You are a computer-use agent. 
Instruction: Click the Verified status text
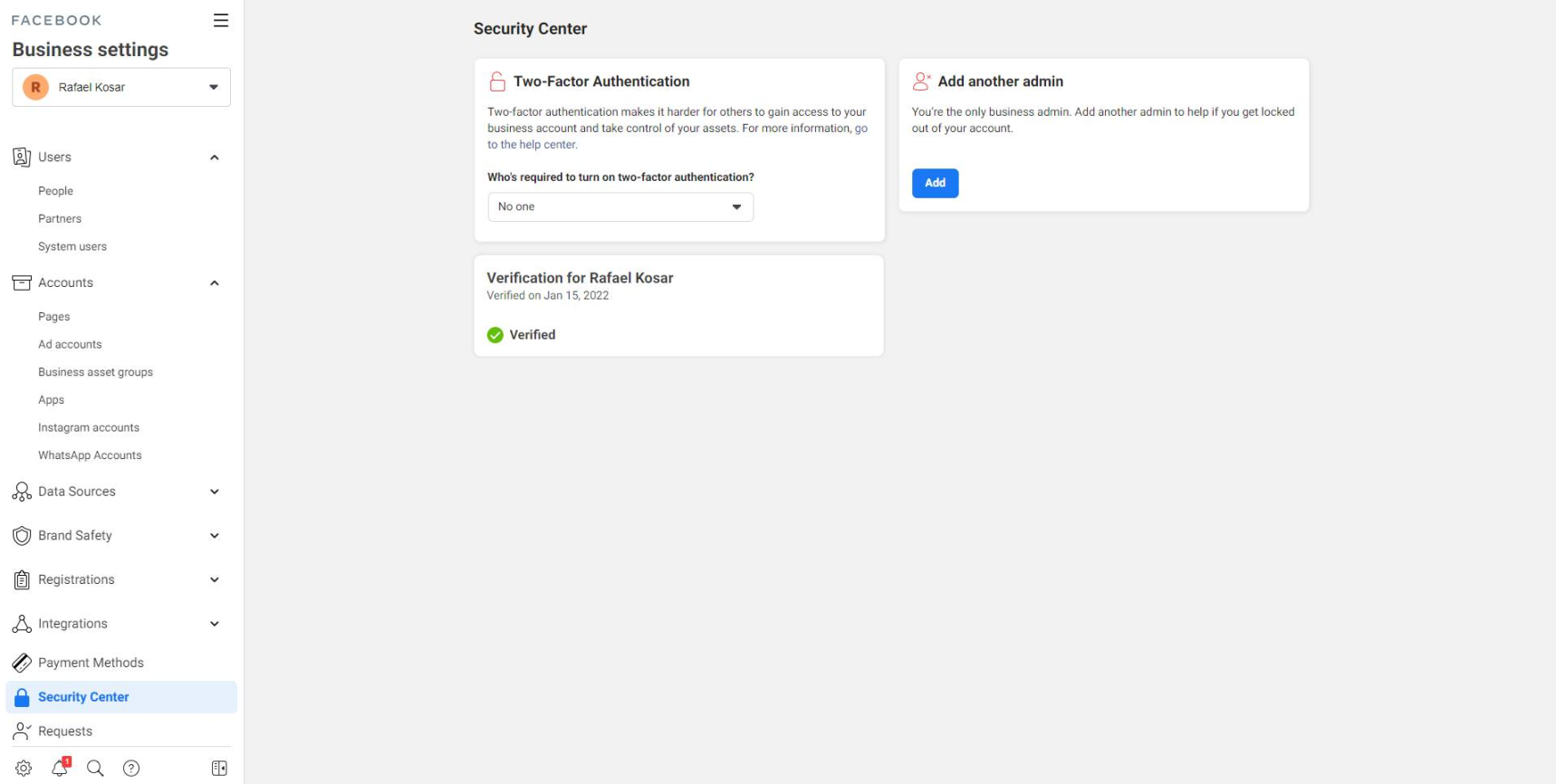click(x=533, y=335)
